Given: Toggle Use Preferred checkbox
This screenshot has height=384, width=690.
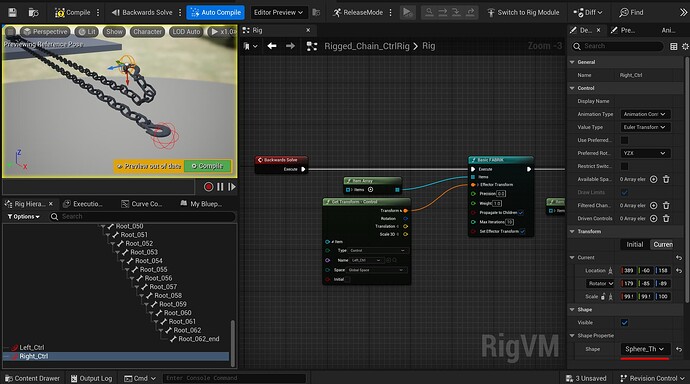Looking at the screenshot, I should tap(624, 140).
